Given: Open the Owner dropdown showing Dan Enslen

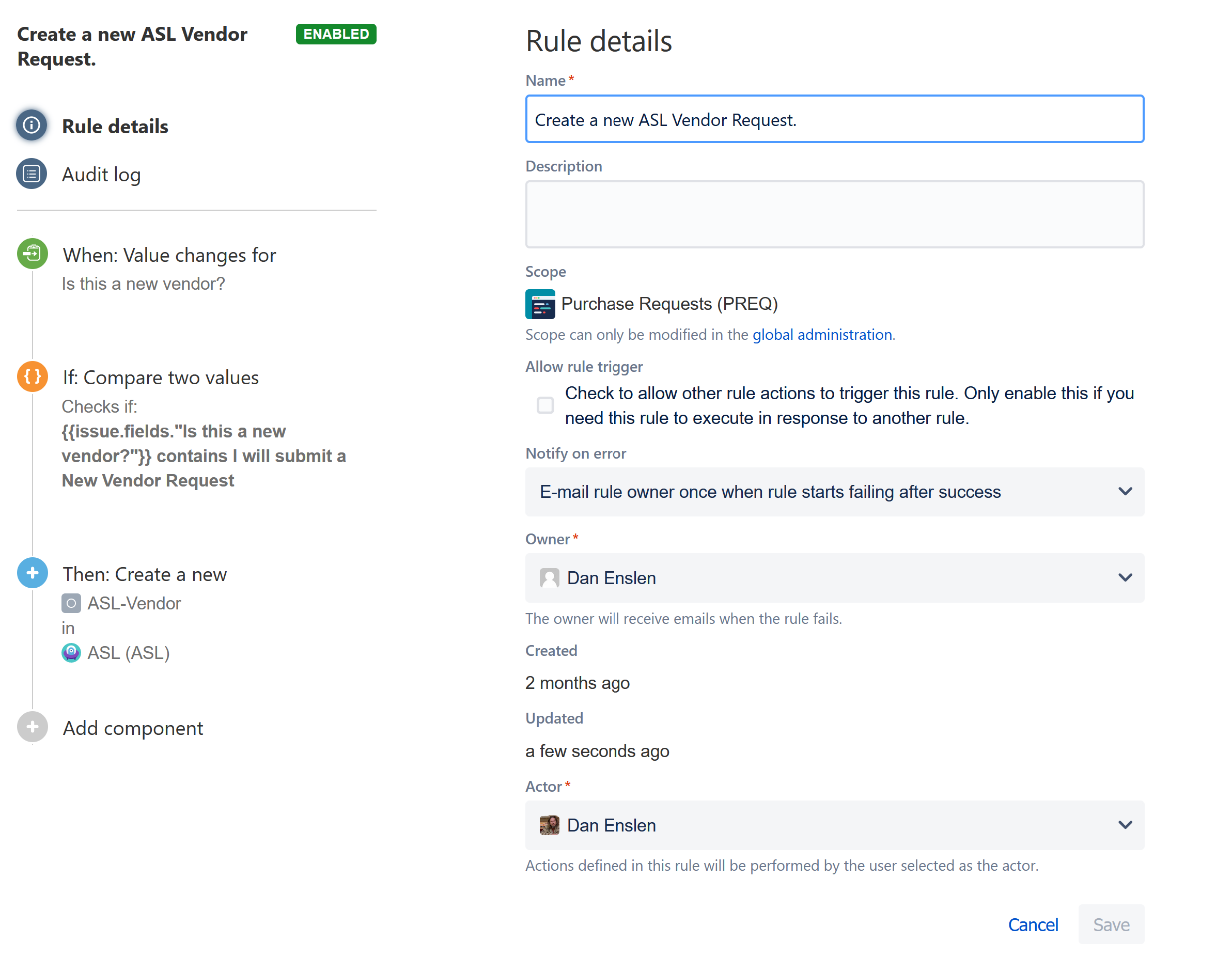Looking at the screenshot, I should (x=834, y=577).
